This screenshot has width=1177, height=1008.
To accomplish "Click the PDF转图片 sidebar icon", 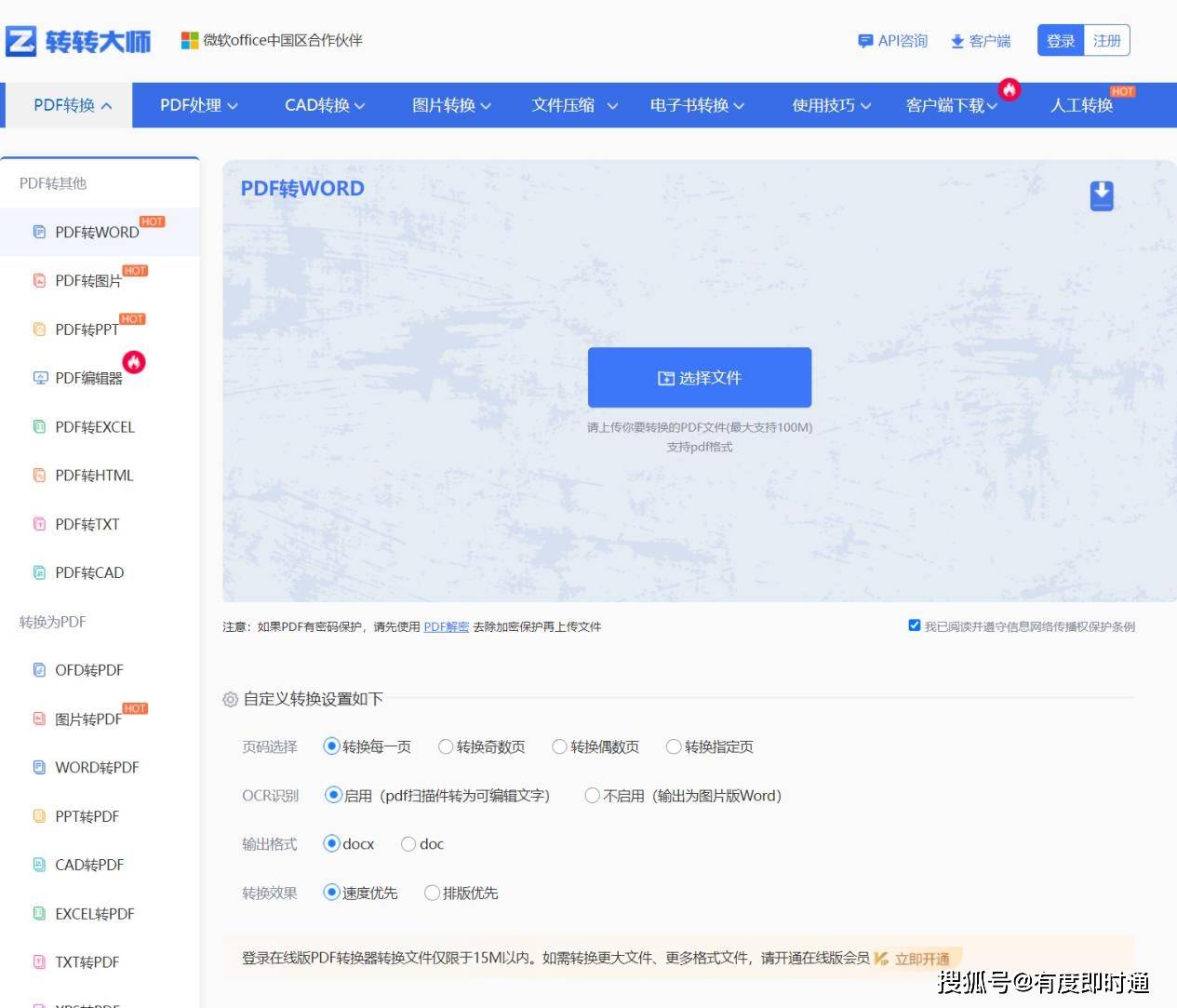I will tap(40, 280).
